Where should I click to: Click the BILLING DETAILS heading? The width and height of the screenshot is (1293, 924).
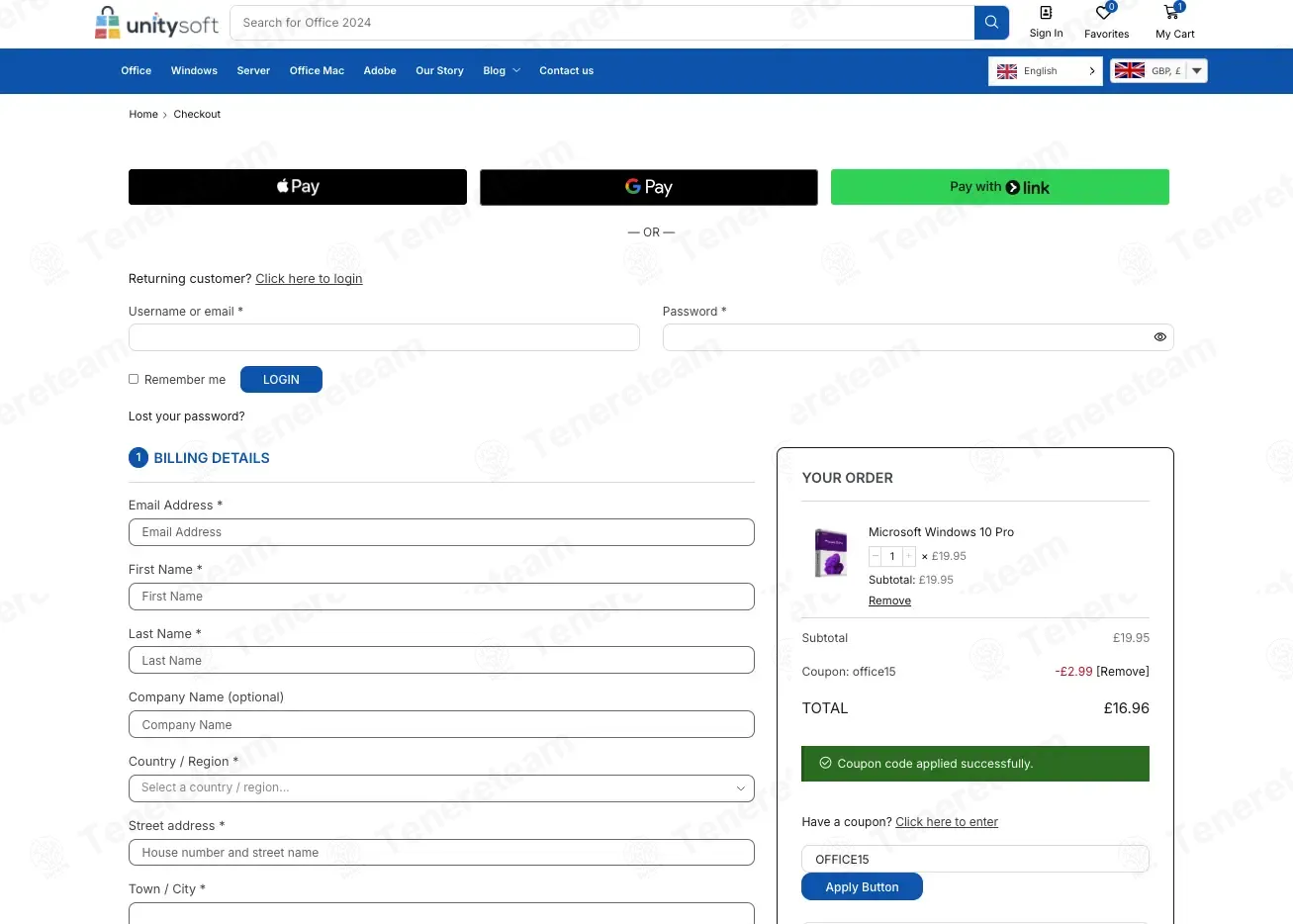tap(212, 458)
